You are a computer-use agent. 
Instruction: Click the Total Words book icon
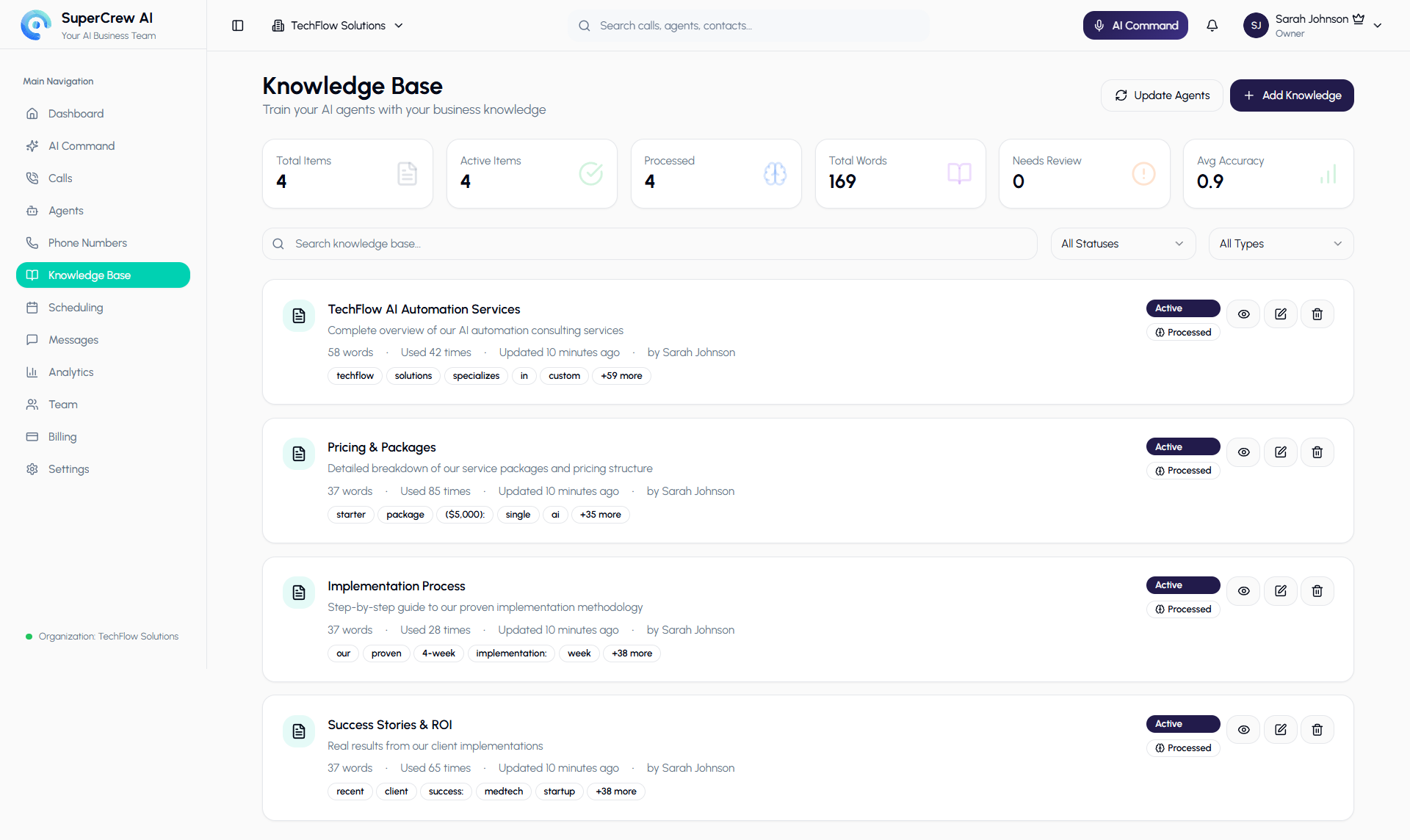point(959,173)
